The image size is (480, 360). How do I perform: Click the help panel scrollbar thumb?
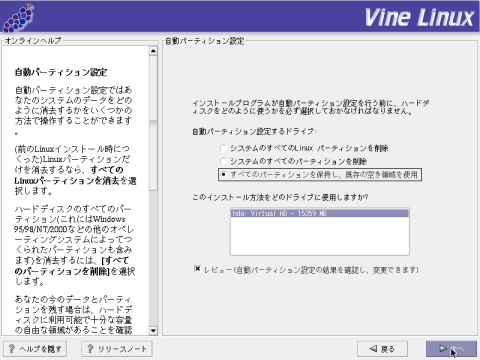pyautogui.click(x=153, y=123)
